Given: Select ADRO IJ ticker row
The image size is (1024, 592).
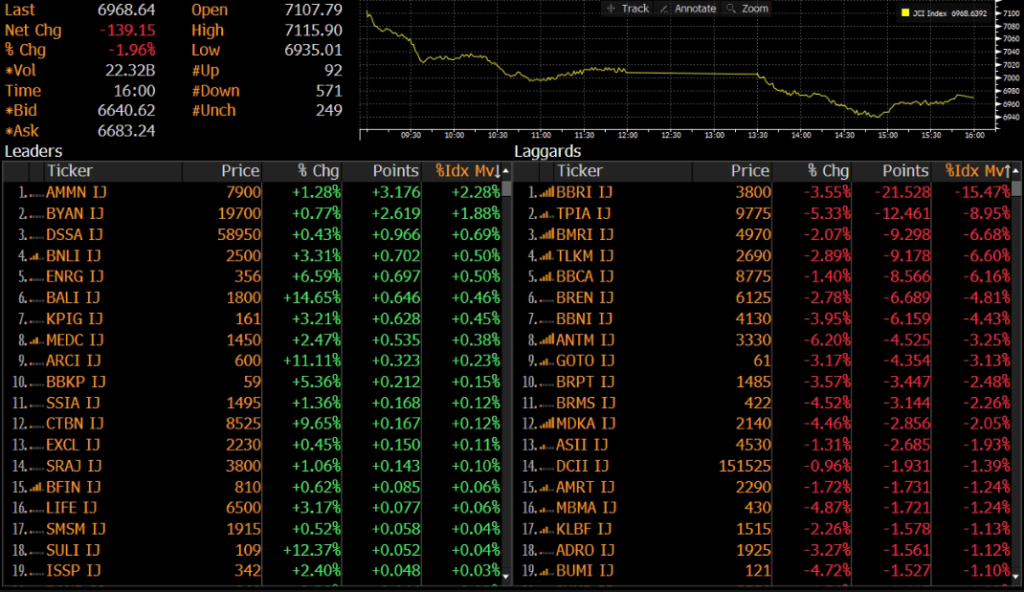Looking at the screenshot, I should coord(585,550).
